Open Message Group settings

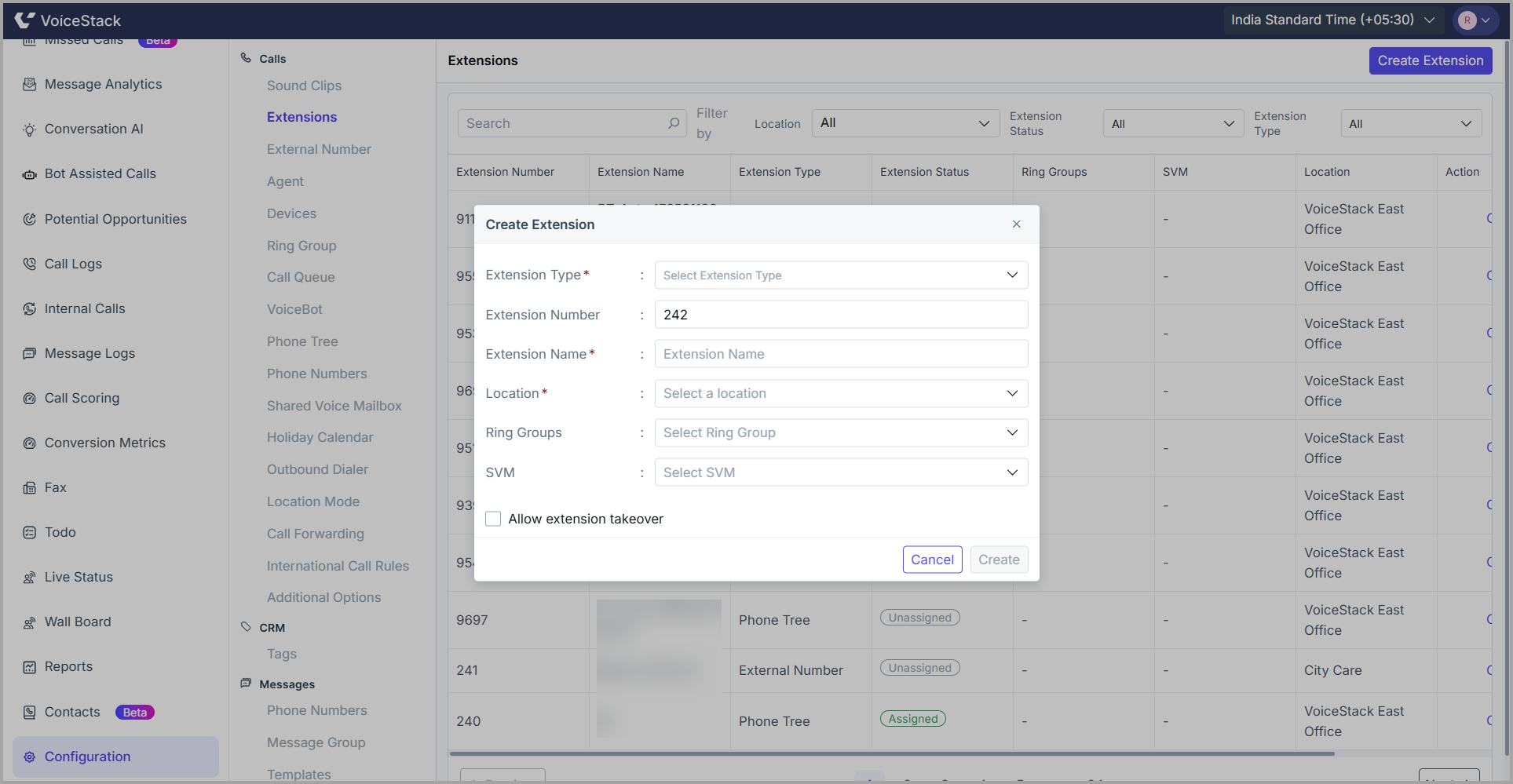[x=316, y=742]
